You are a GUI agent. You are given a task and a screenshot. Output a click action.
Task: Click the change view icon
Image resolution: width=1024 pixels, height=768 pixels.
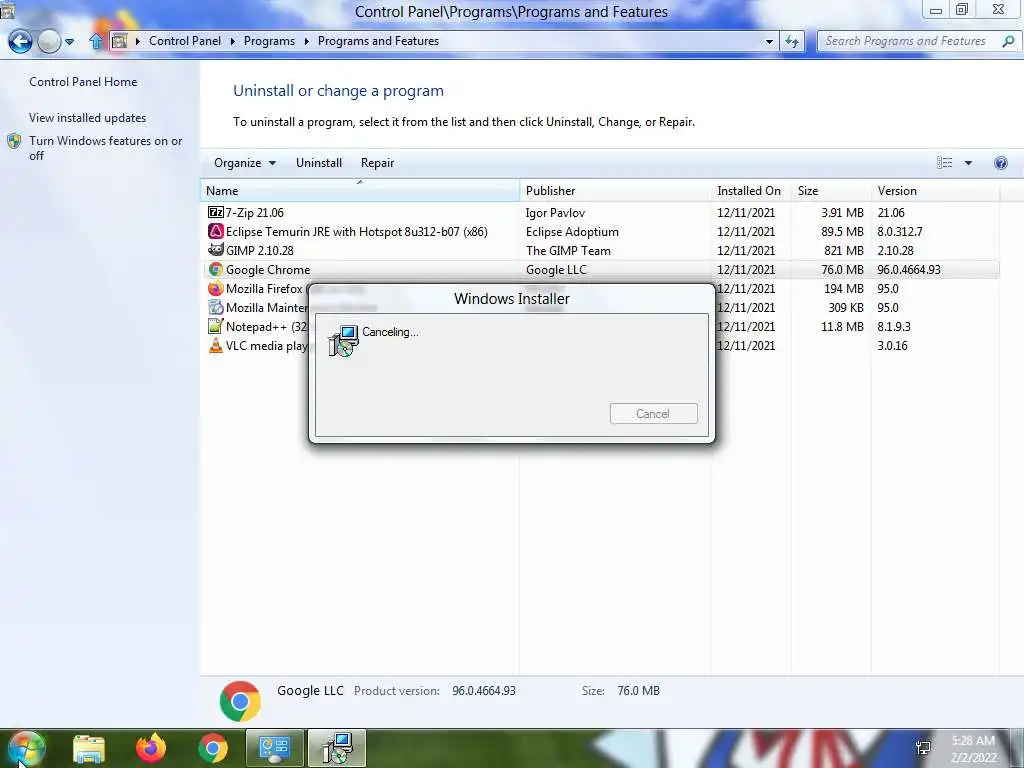pos(944,163)
